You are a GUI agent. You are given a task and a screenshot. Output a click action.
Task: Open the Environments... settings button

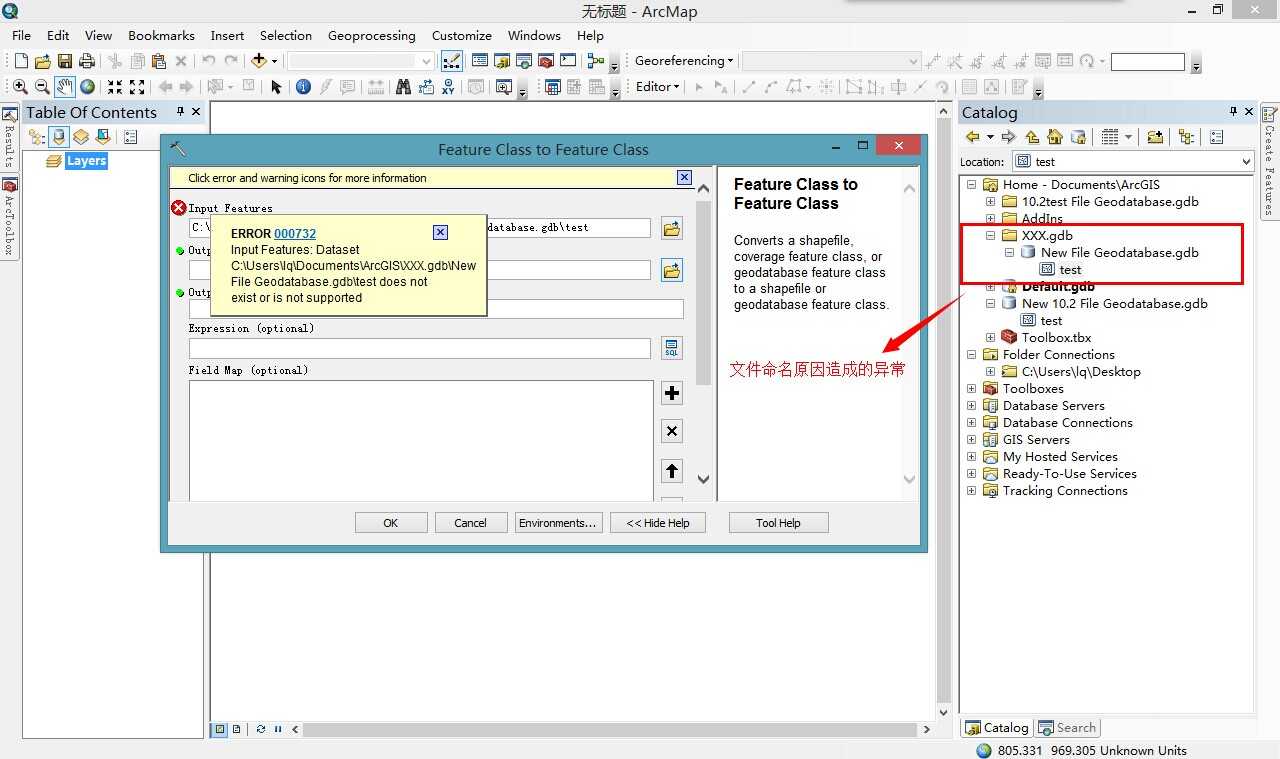pyautogui.click(x=558, y=523)
